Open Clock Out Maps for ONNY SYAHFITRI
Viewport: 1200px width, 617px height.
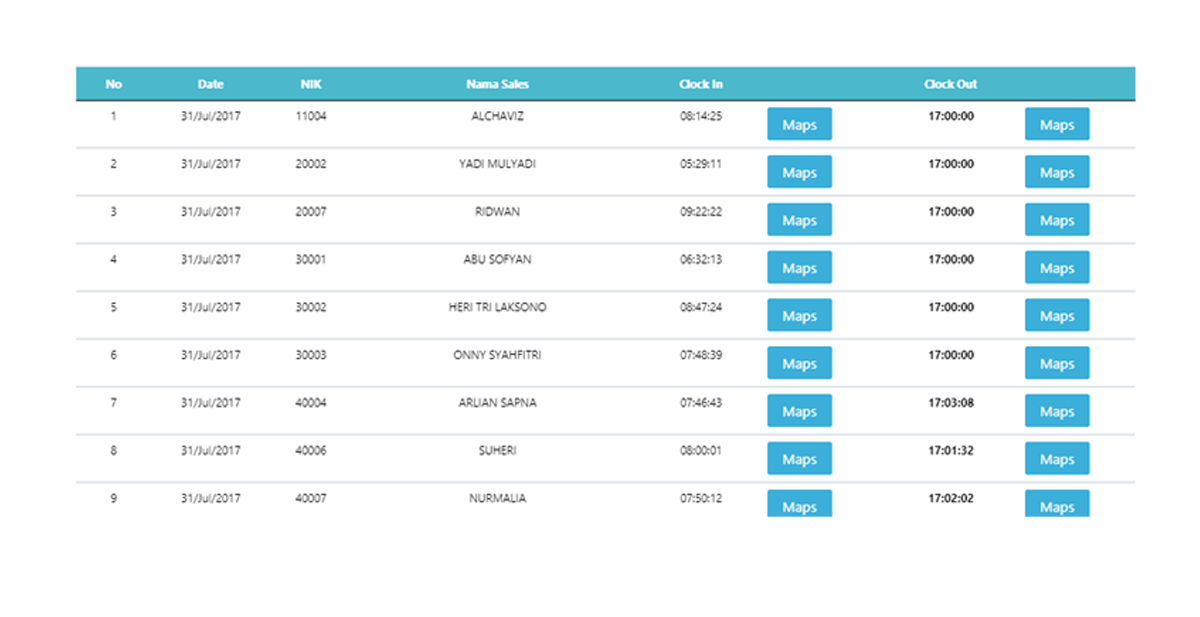click(1056, 364)
